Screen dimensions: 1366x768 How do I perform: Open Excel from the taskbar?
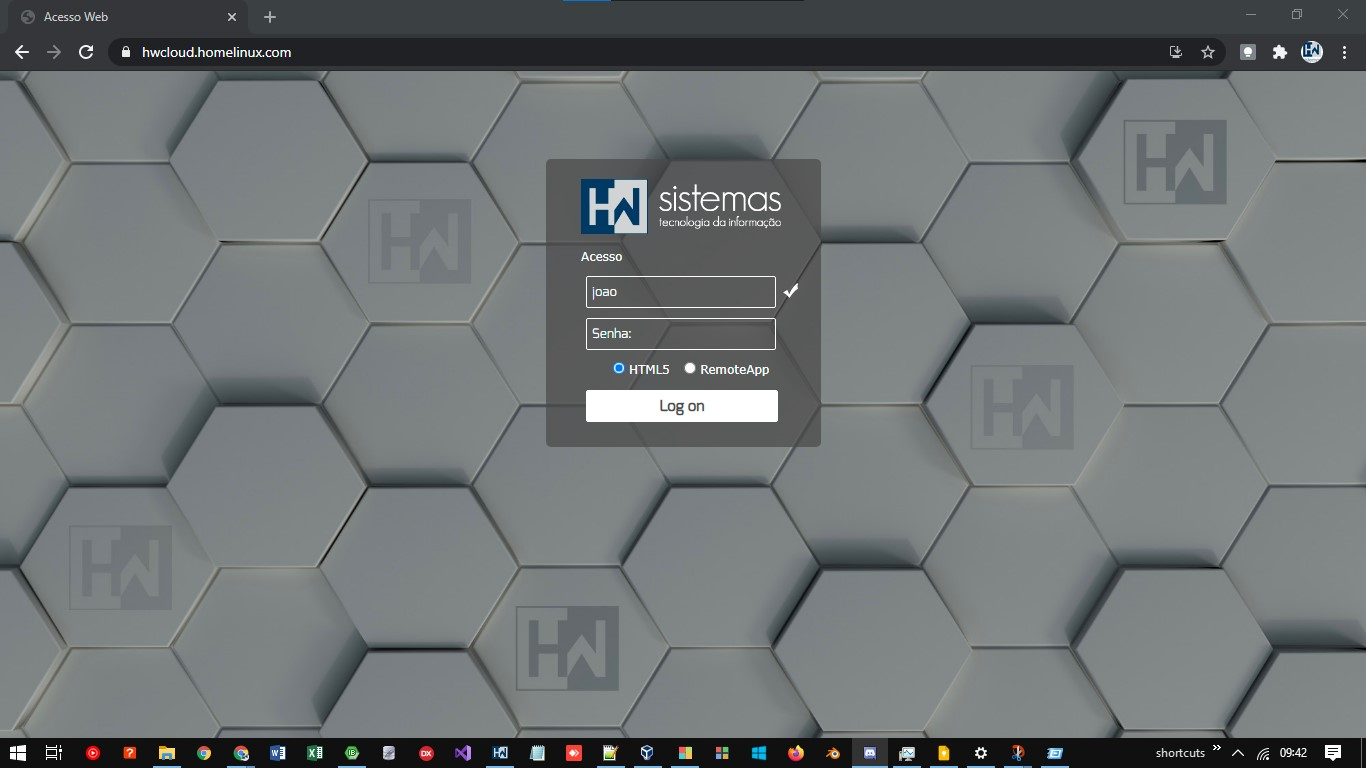coord(315,753)
